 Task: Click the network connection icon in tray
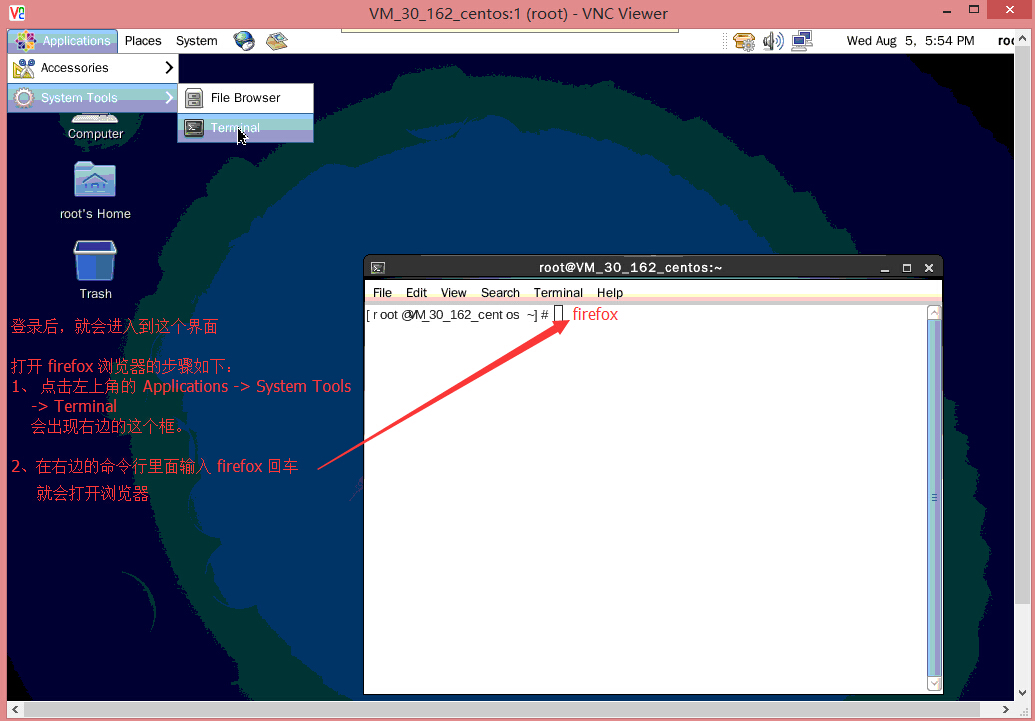point(801,41)
